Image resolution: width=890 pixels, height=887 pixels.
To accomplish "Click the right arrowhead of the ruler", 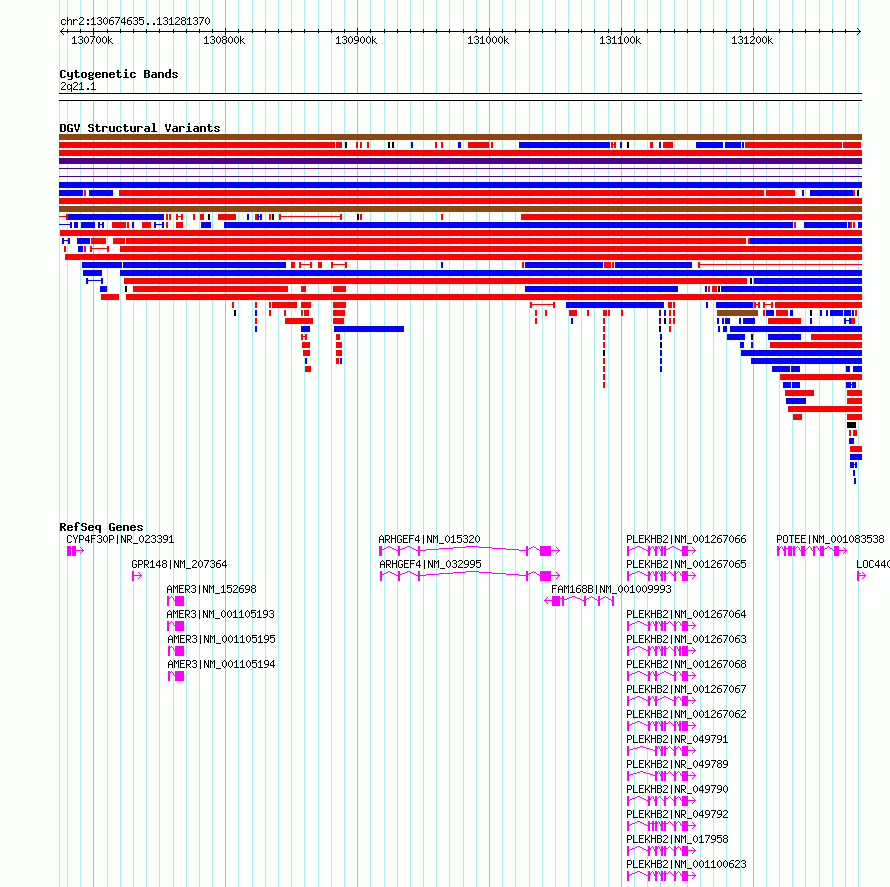I will click(859, 31).
